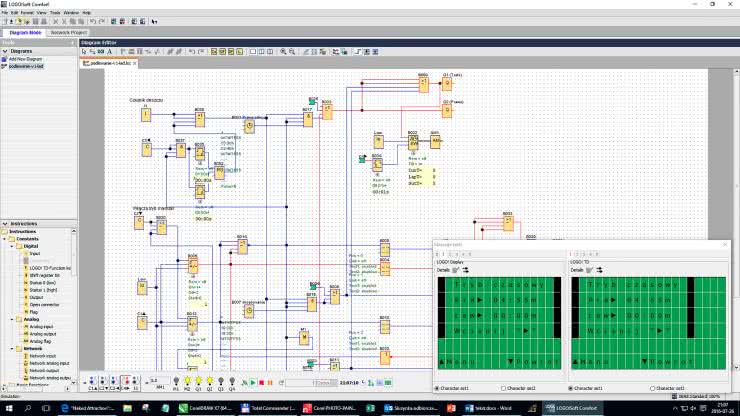
Task: Click the Windows Start button
Action: (x=9, y=409)
